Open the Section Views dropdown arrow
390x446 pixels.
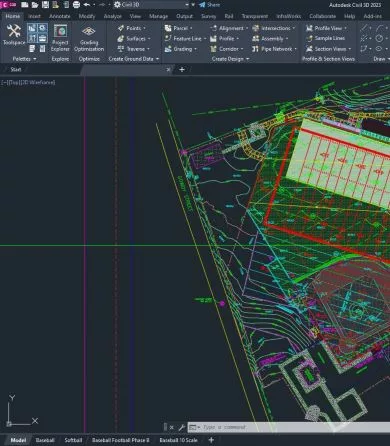(x=350, y=49)
